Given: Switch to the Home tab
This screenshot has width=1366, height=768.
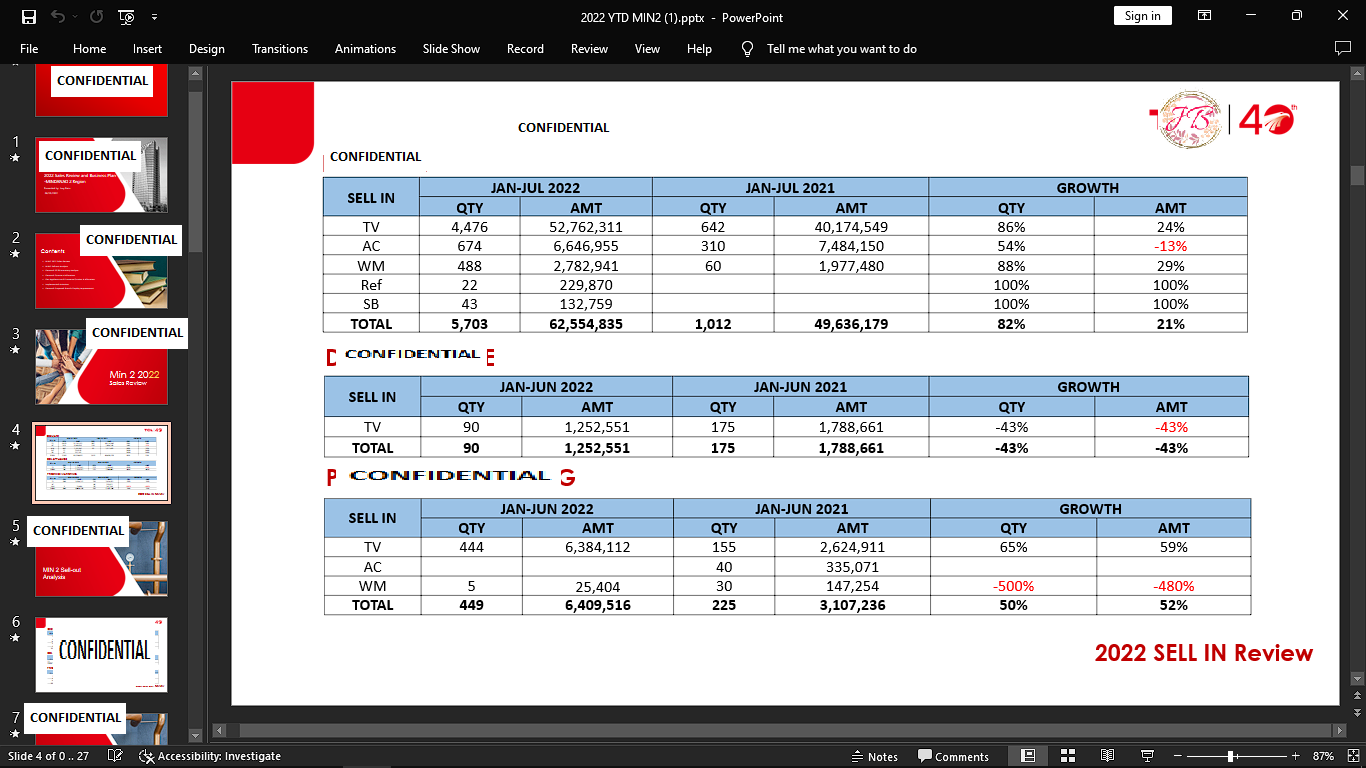Looking at the screenshot, I should pyautogui.click(x=89, y=48).
